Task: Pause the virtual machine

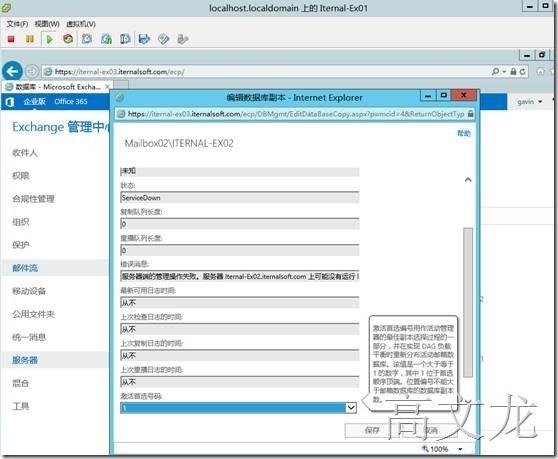Action: [x=30, y=39]
